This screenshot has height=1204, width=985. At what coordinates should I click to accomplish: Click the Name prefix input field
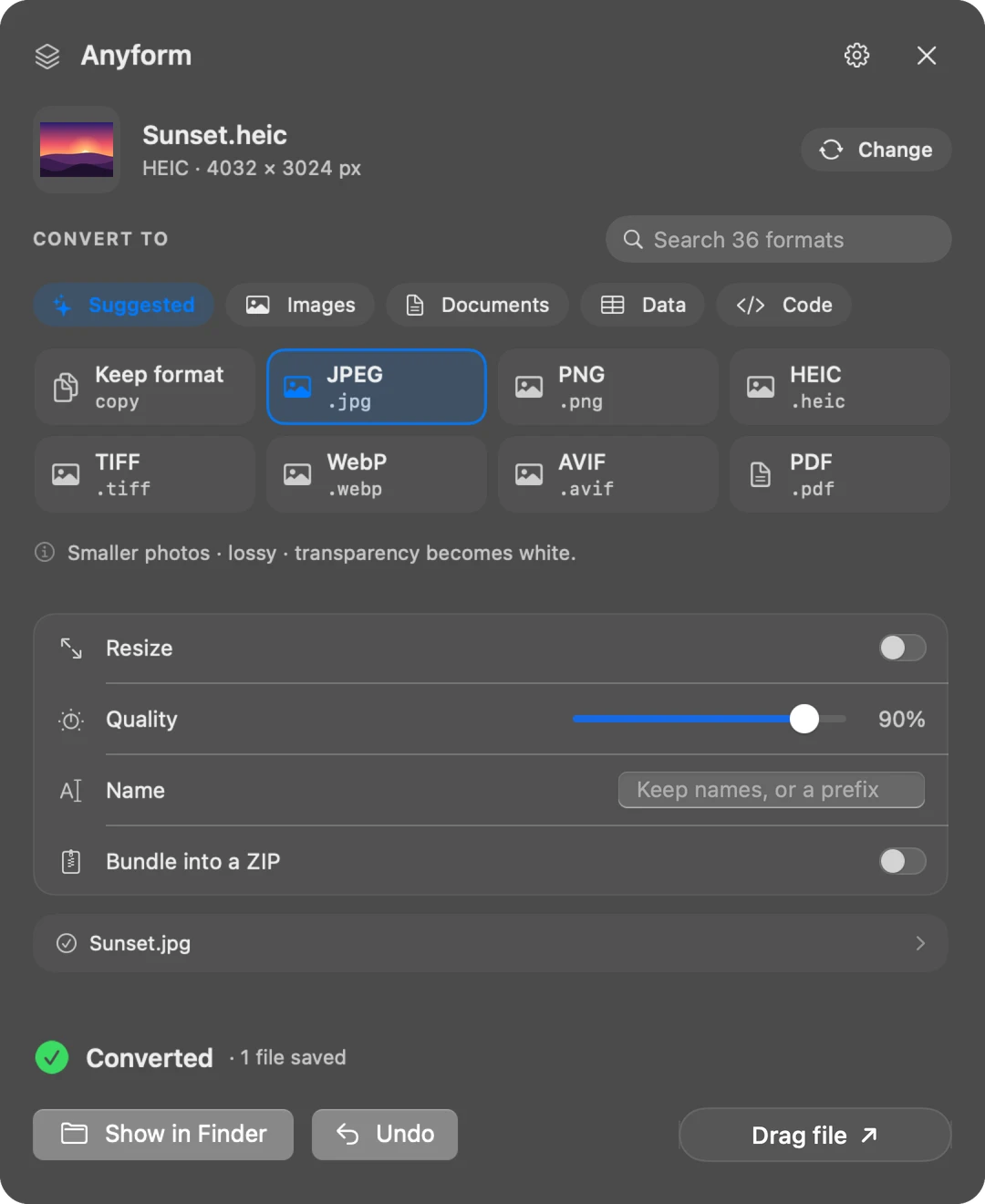[772, 790]
